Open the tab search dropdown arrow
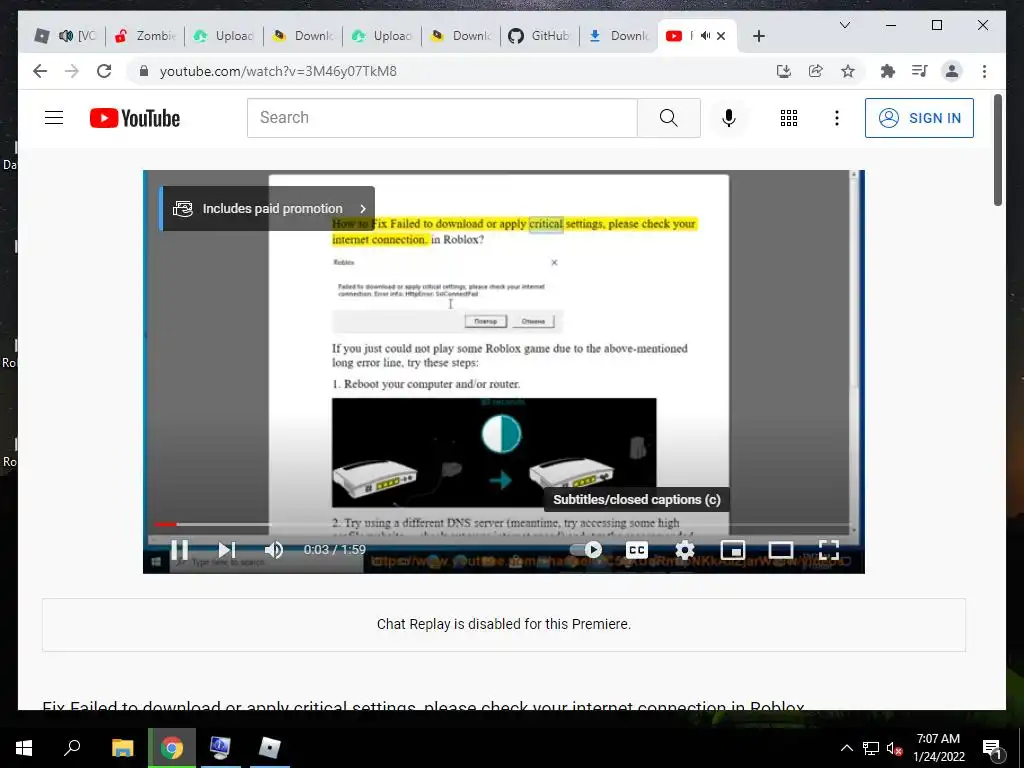The height and width of the screenshot is (768, 1024). [x=844, y=25]
